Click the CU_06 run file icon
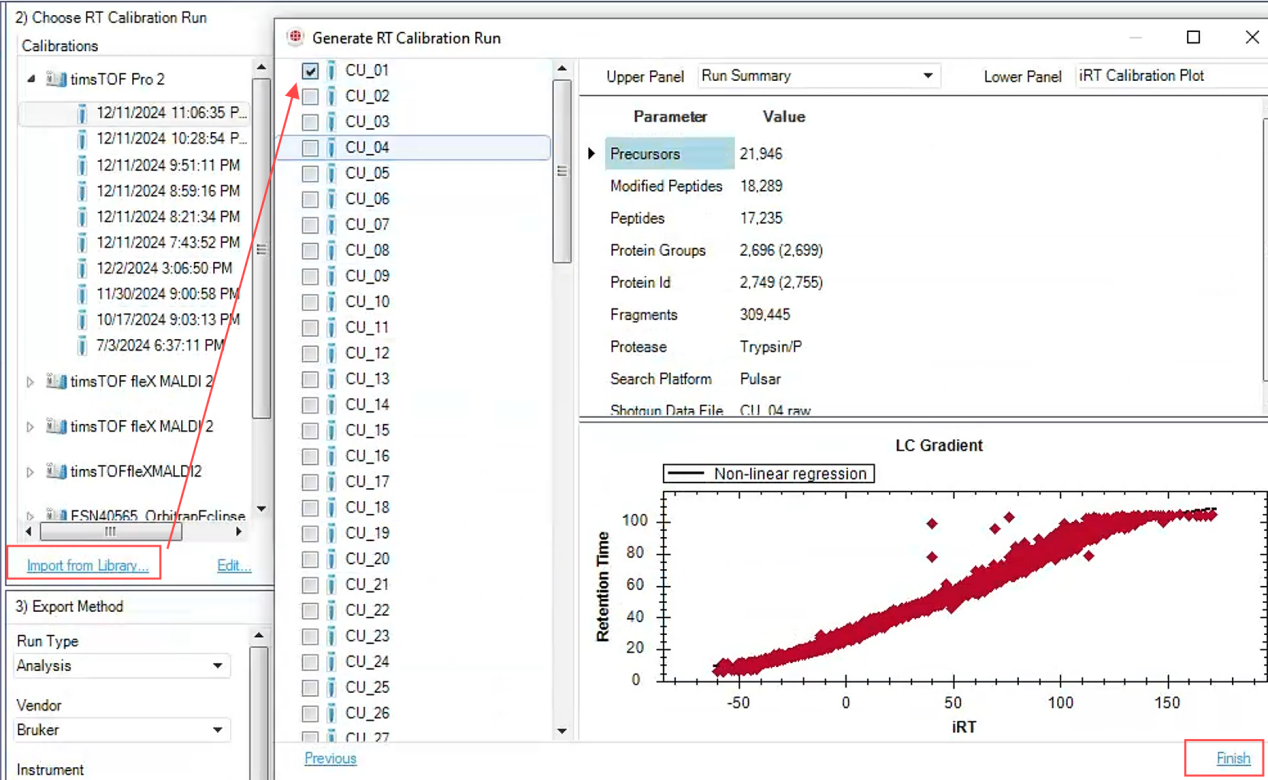The height and width of the screenshot is (780, 1268). [332, 199]
